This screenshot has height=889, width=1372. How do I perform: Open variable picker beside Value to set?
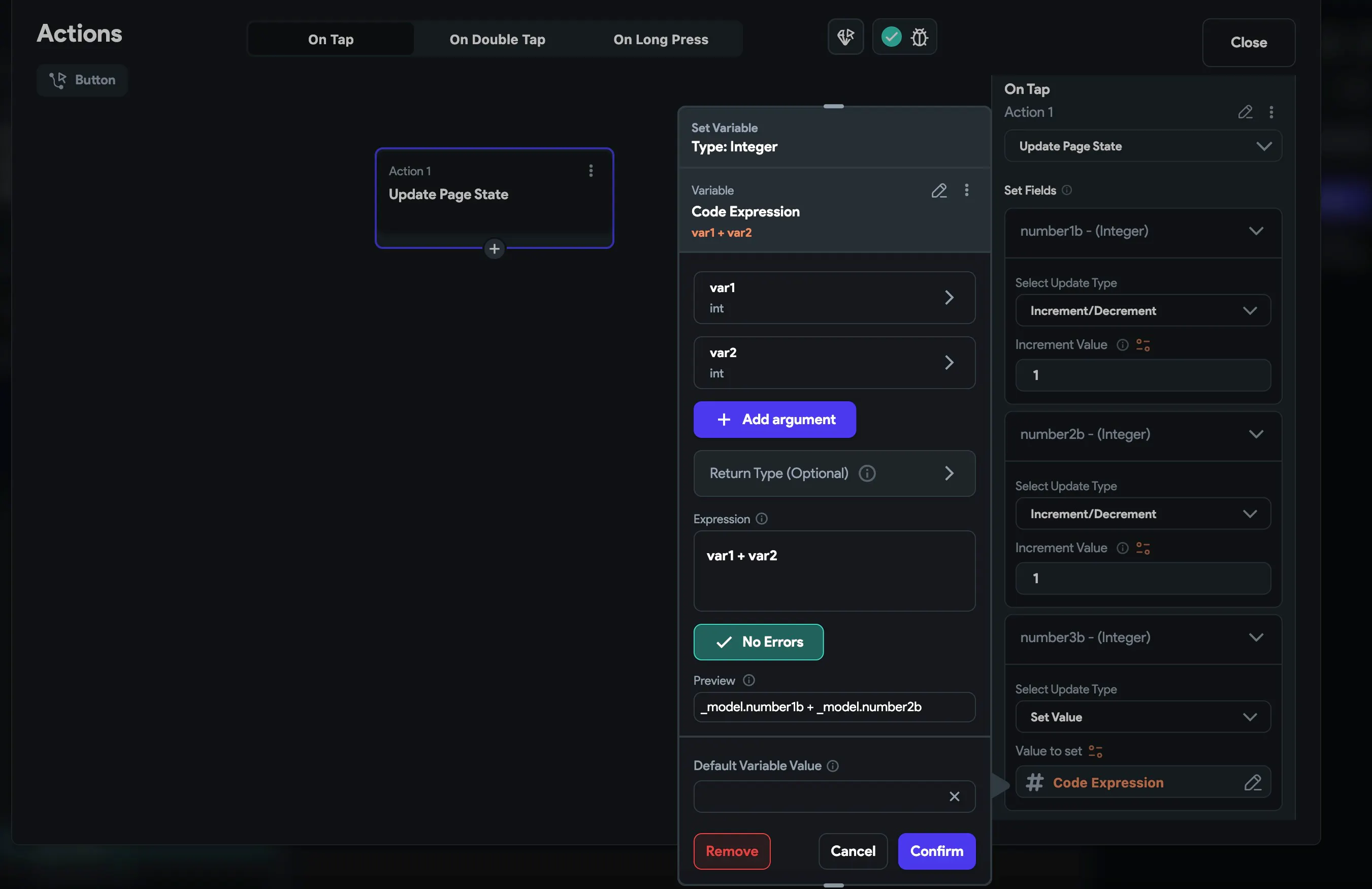(x=1095, y=751)
